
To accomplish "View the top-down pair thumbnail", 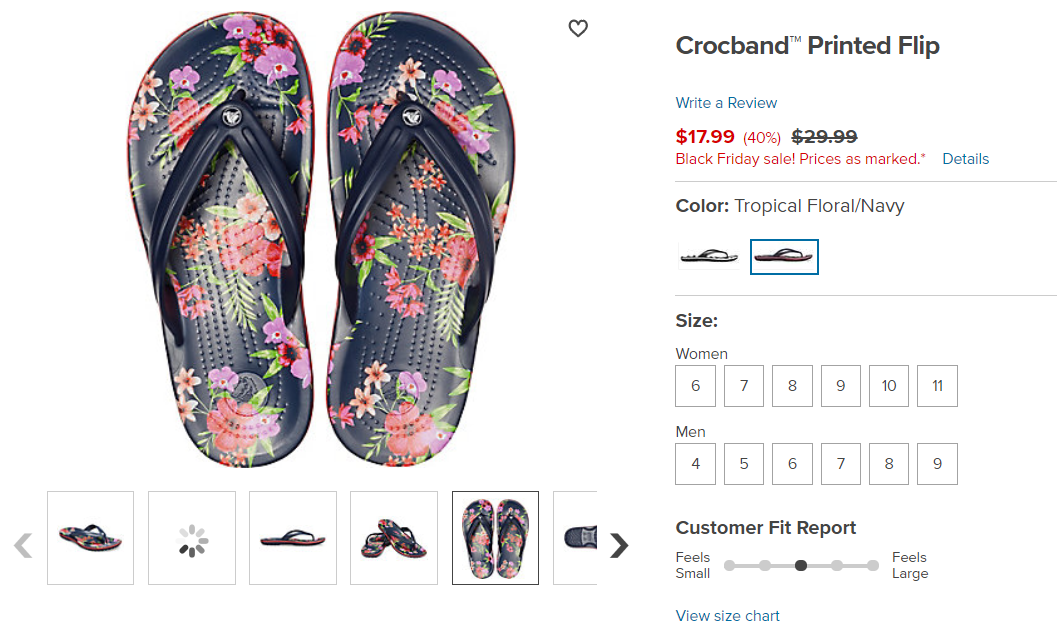I will [x=495, y=538].
